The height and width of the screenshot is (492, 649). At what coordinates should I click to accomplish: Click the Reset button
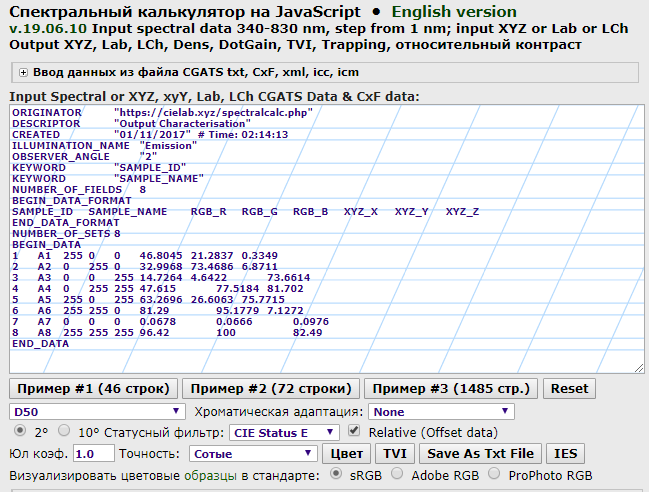pyautogui.click(x=569, y=389)
